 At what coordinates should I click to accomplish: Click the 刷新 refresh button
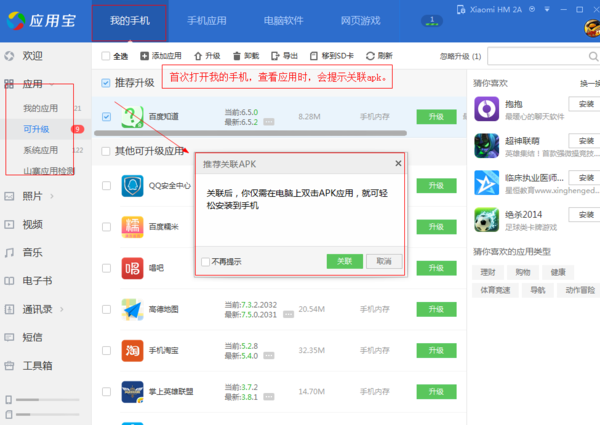[x=379, y=56]
